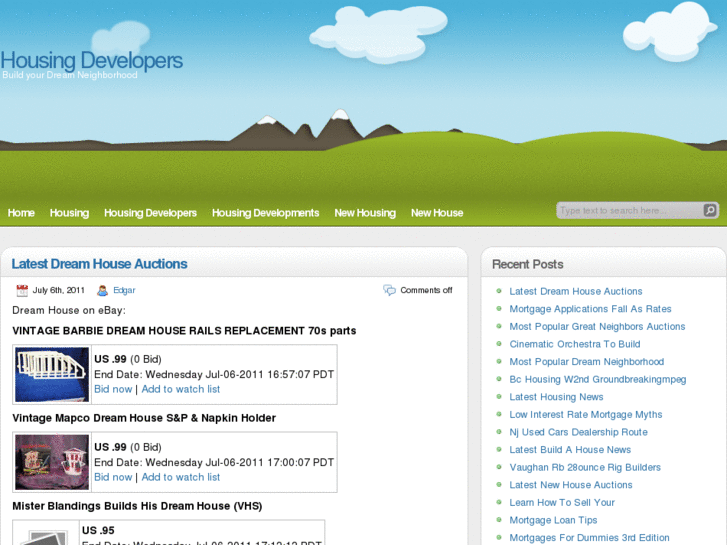Open Vaughan Rb 28ounce Rig Builders post
The width and height of the screenshot is (727, 545).
pyautogui.click(x=585, y=468)
